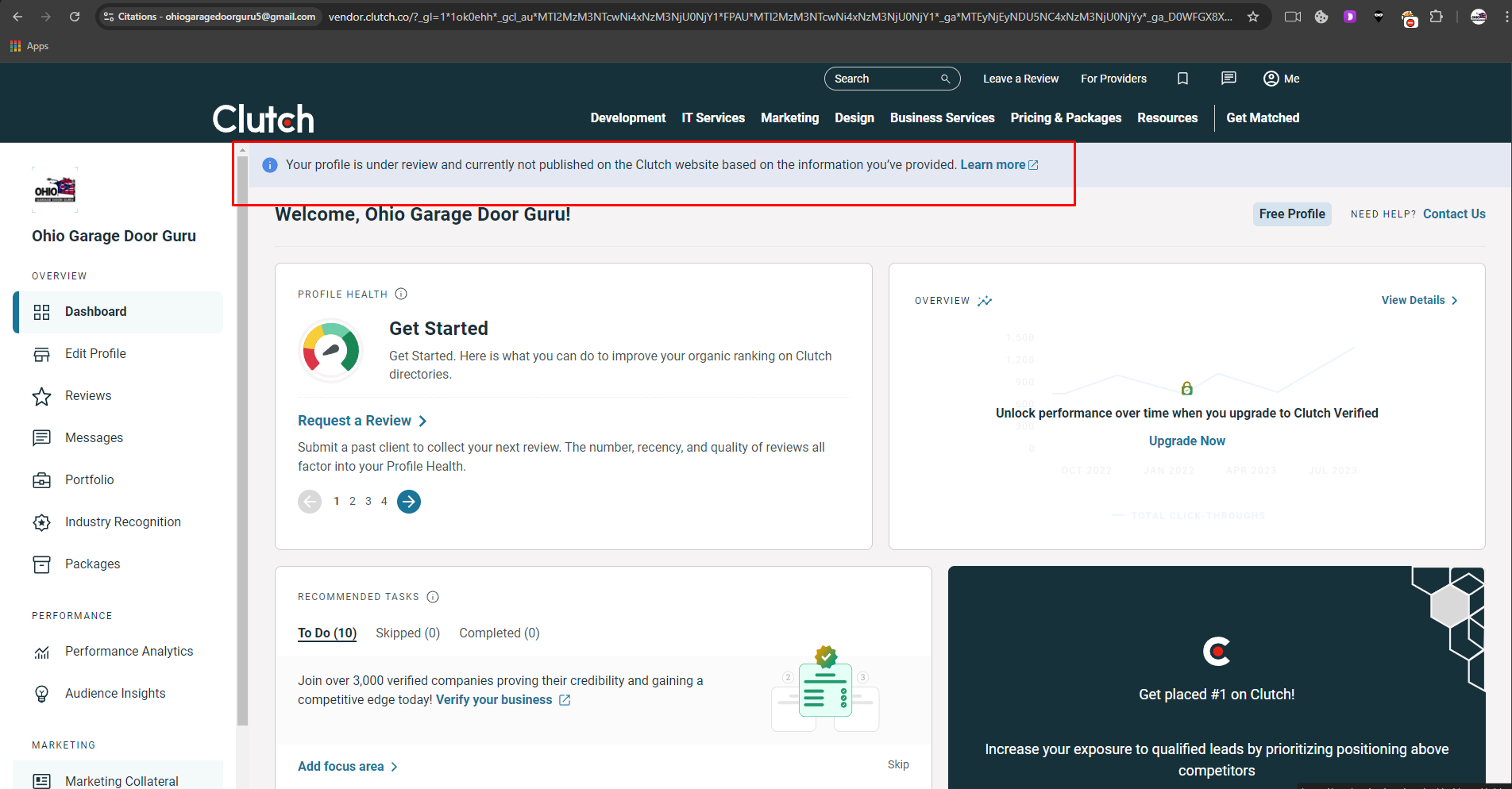Reload the page with refresh icon

74,17
